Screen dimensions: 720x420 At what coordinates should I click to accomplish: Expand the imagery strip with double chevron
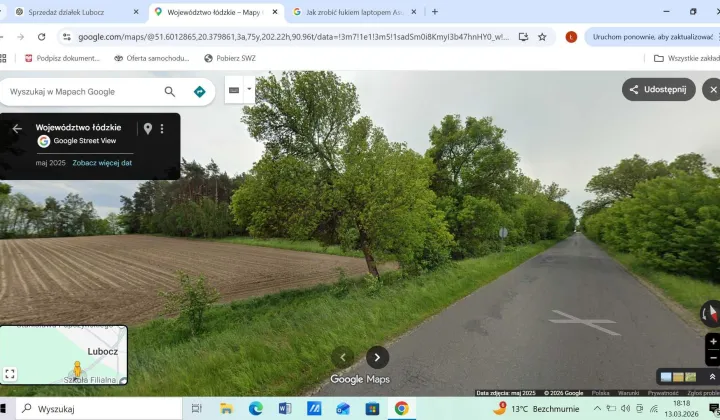712,377
